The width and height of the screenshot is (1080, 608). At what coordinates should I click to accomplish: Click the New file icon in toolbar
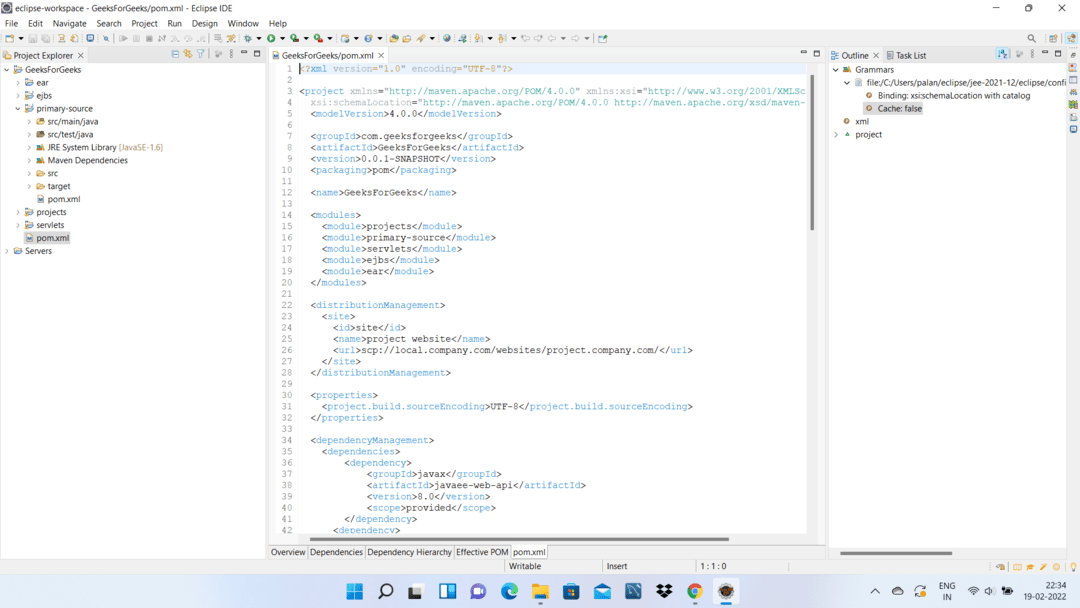[9, 38]
